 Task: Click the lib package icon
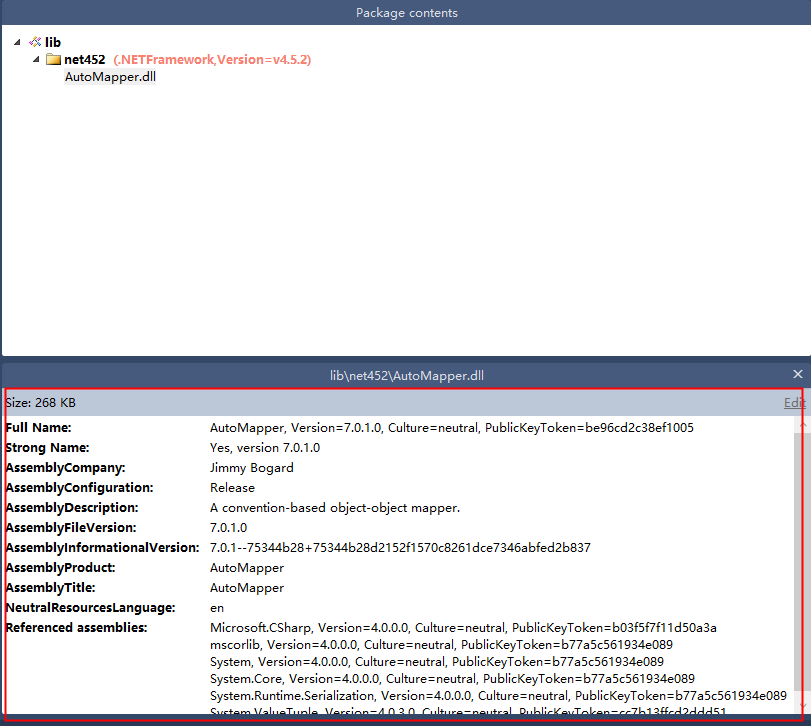click(35, 42)
